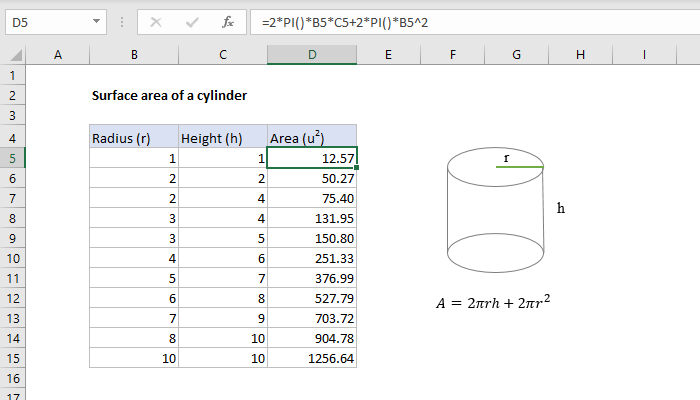Open the Insert Function fx icon

[x=228, y=22]
